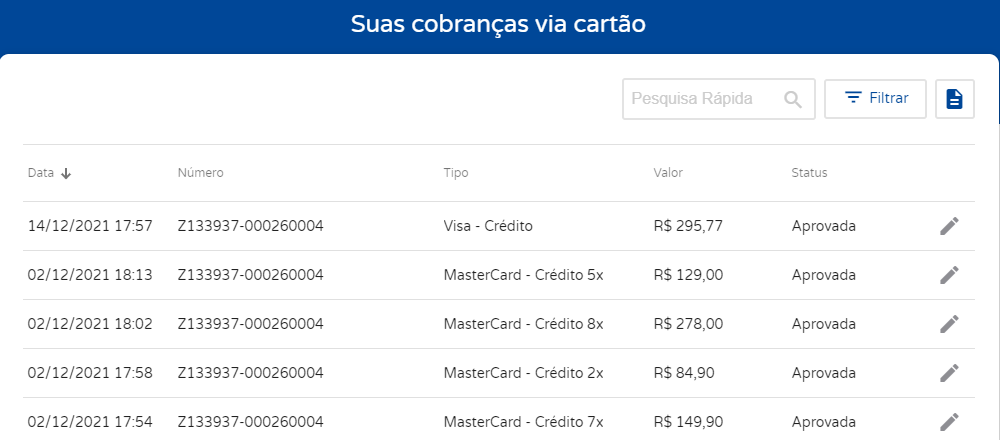Open edit pencil for R$ 84,90 charge
Image resolution: width=1000 pixels, height=440 pixels.
(949, 373)
